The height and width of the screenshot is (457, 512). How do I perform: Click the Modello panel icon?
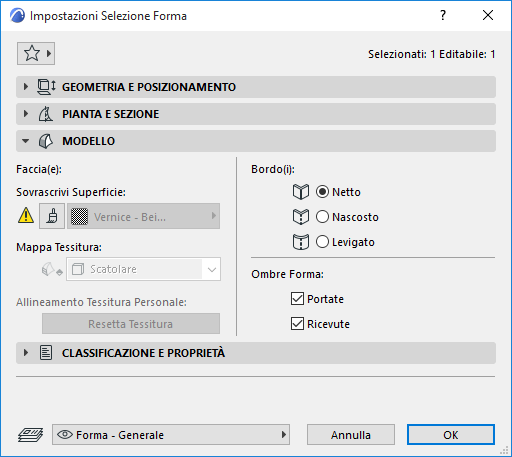(46, 141)
